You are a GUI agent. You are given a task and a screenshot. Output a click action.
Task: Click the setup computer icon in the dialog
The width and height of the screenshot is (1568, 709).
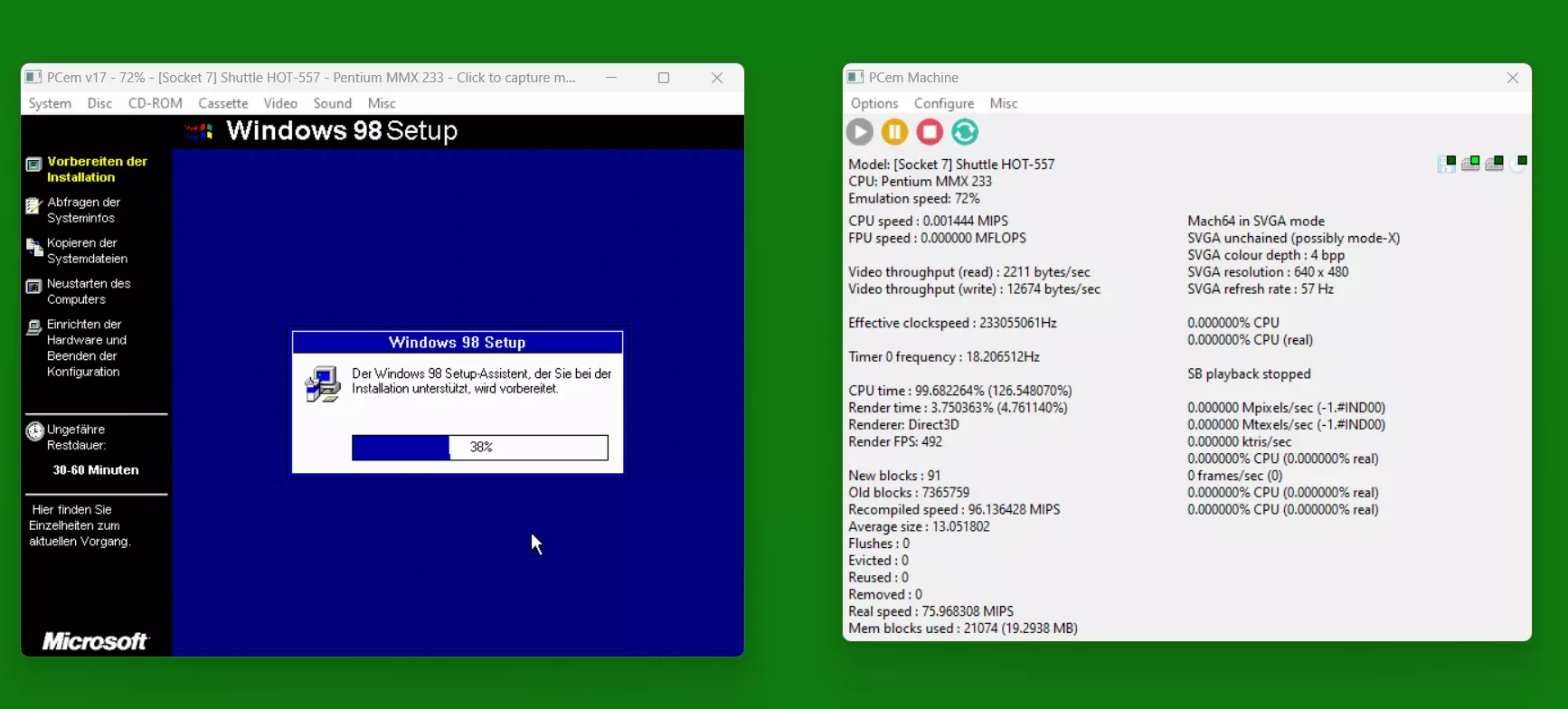tap(323, 384)
